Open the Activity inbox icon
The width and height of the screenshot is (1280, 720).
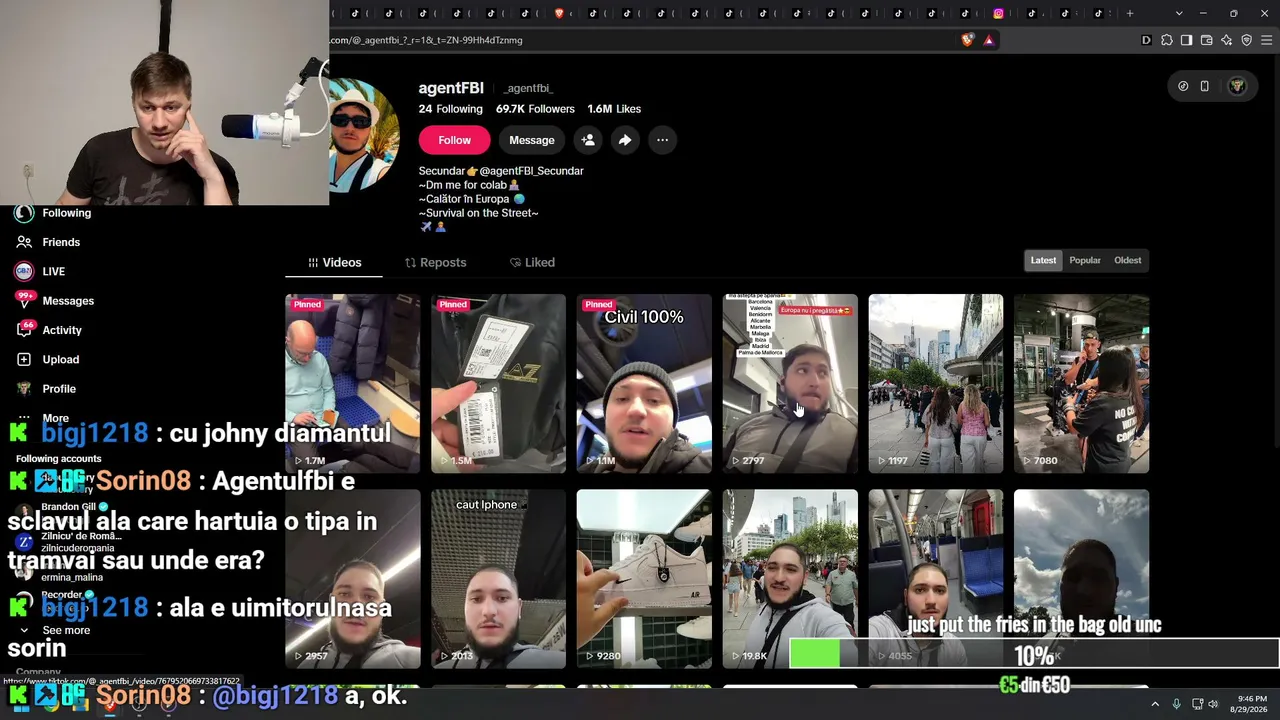[24, 330]
